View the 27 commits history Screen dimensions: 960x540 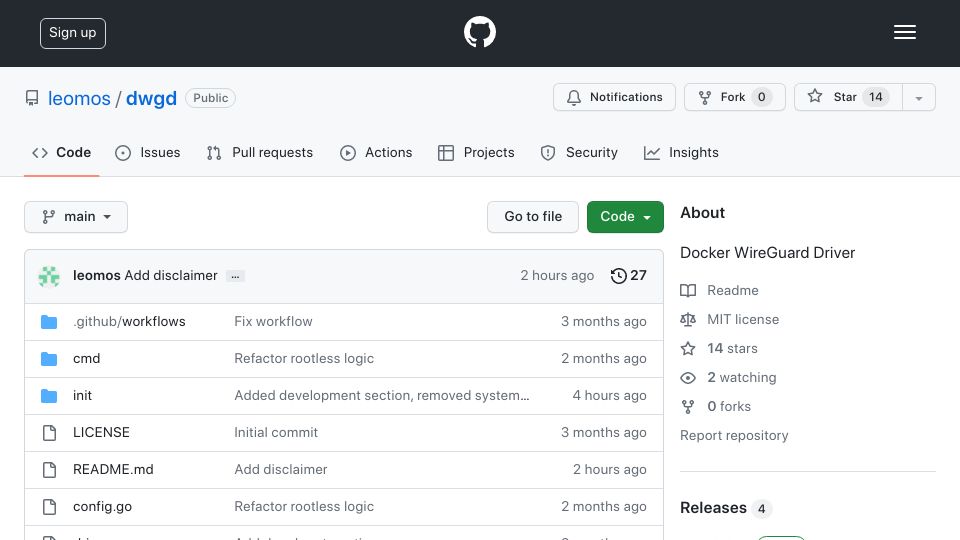628,276
